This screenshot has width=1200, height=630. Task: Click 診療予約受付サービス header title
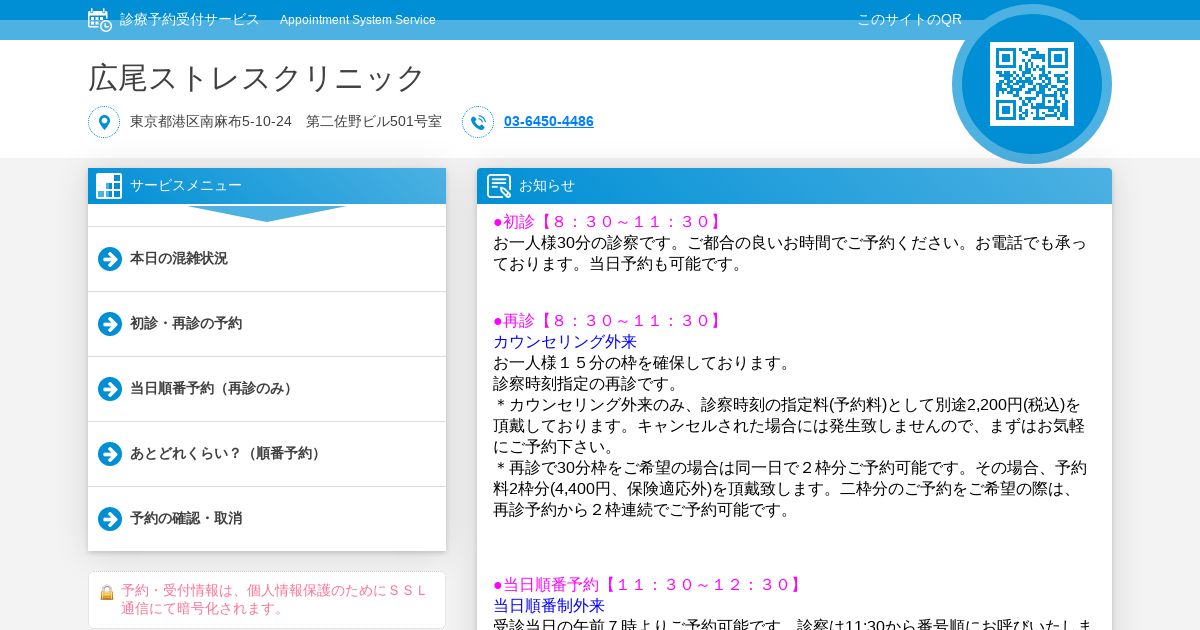pyautogui.click(x=190, y=20)
